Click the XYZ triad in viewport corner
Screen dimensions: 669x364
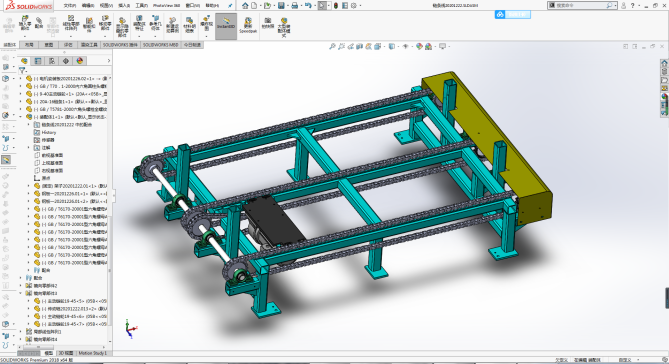click(131, 329)
